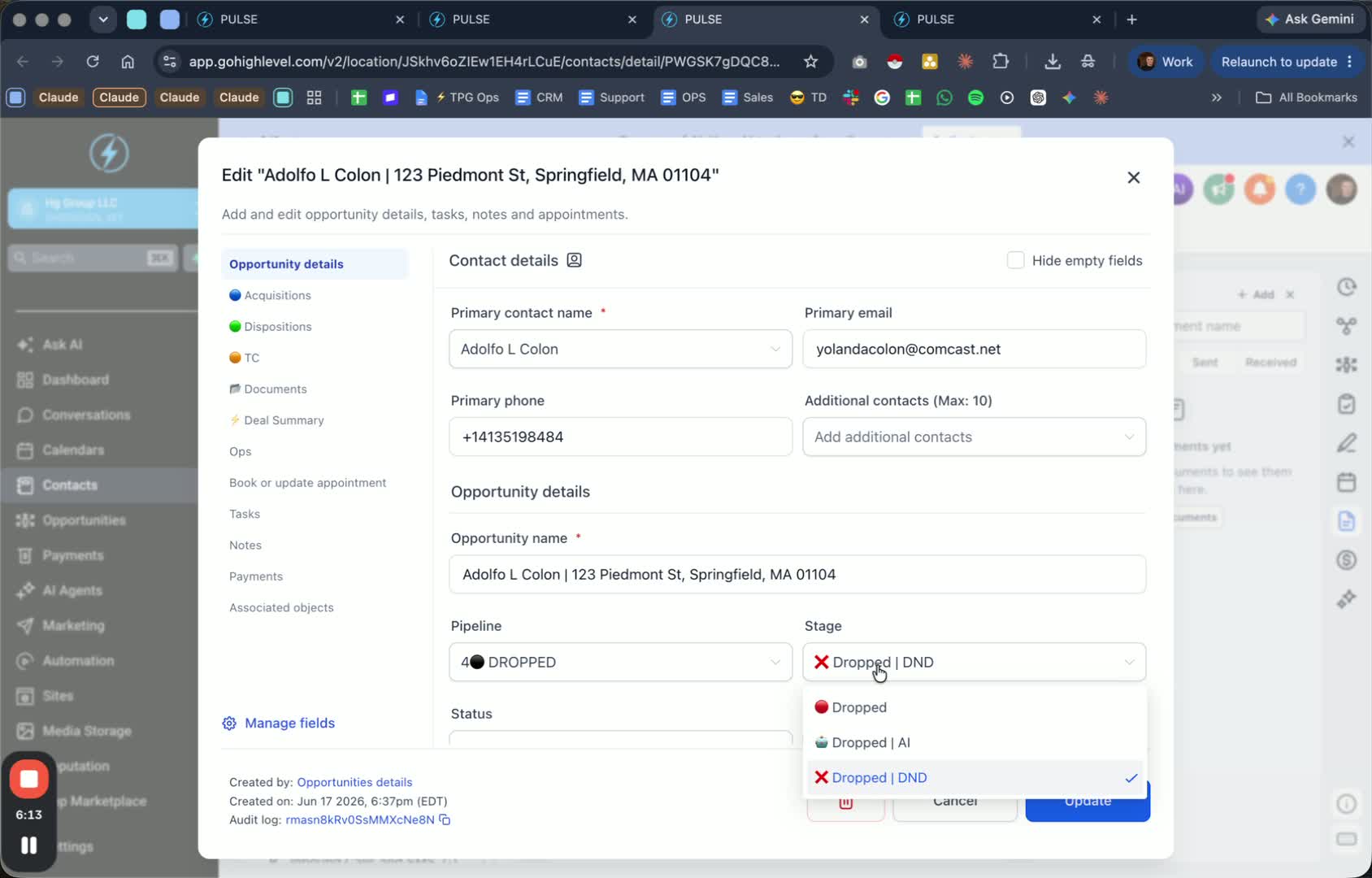Screen dimensions: 1372x878
Task: Enable the Hide empty fields checkbox
Action: coord(1015,260)
